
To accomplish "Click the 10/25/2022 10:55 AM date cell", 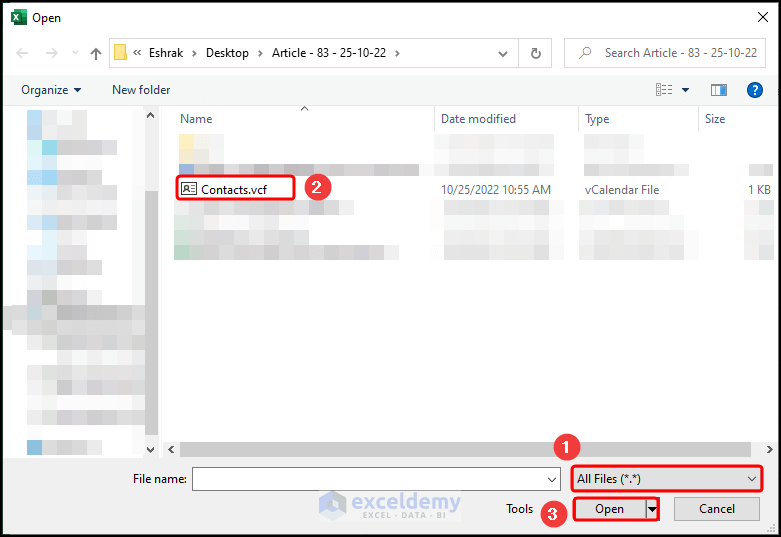I will [x=496, y=190].
